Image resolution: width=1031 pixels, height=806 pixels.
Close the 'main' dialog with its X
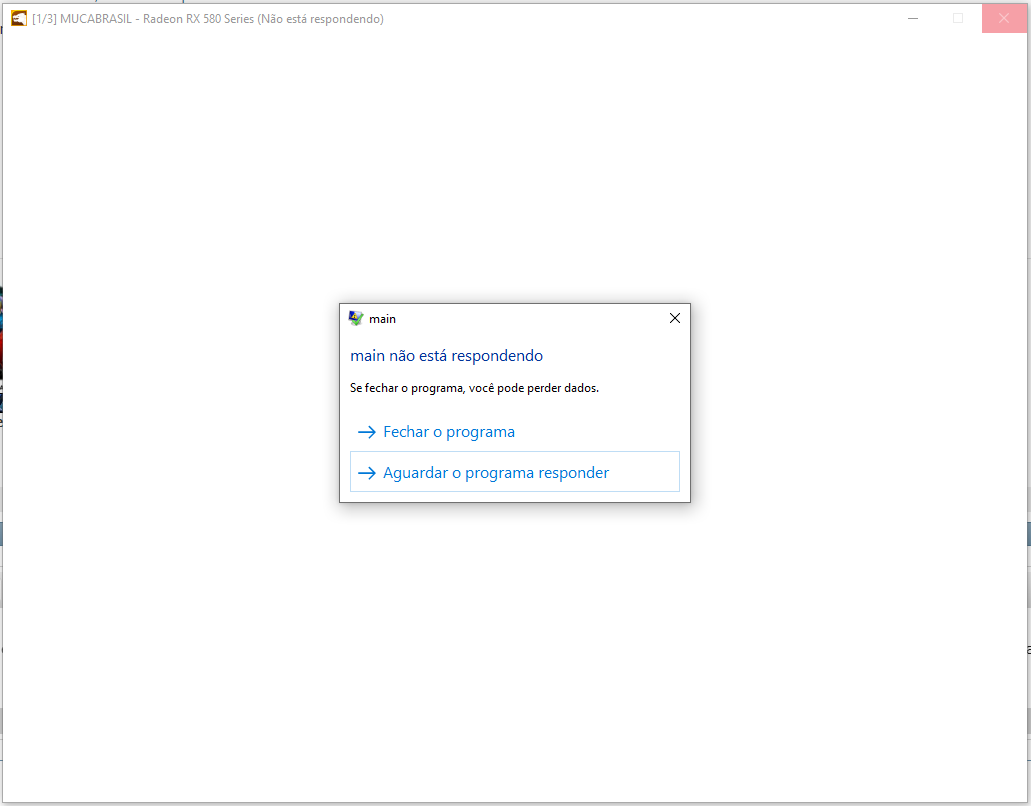pos(674,318)
